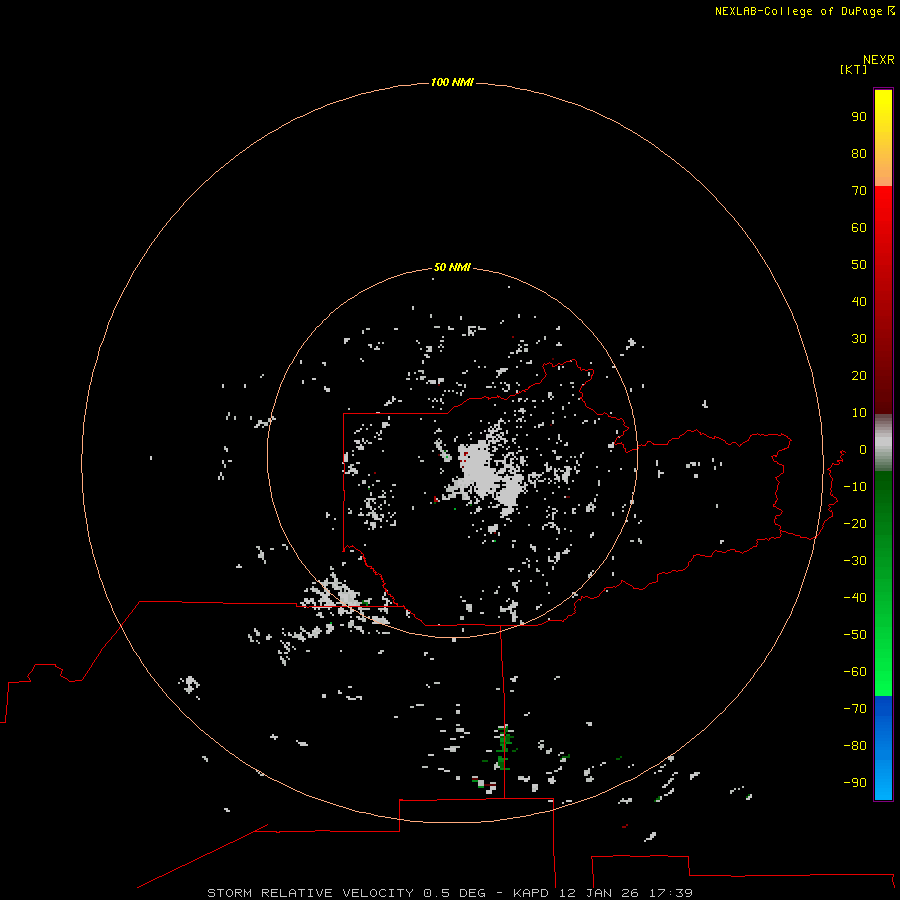
Task: Click the 50 value on the velocity scale
Action: point(859,265)
